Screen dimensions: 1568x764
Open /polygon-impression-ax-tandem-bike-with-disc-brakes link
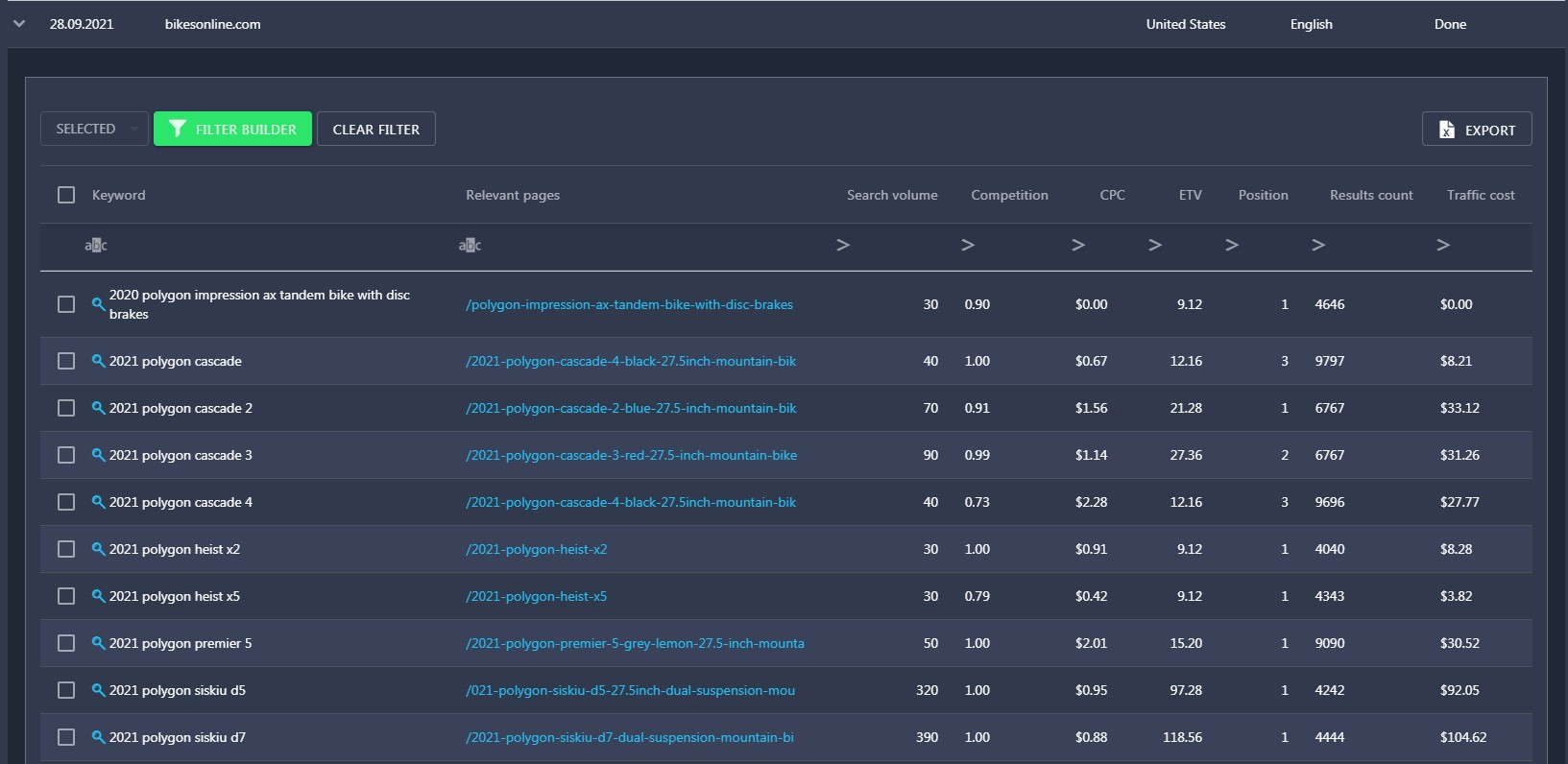tap(630, 304)
